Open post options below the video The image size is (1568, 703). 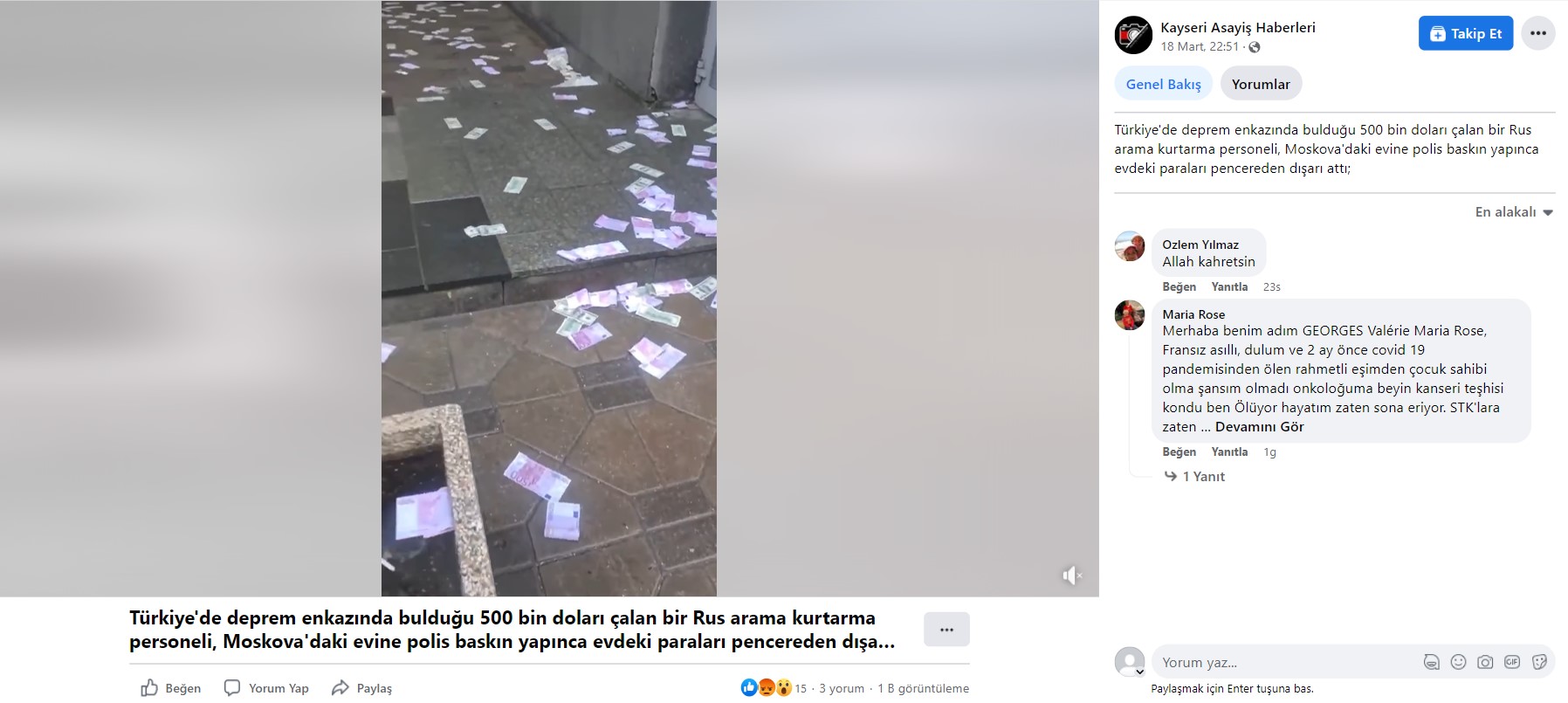click(x=946, y=629)
